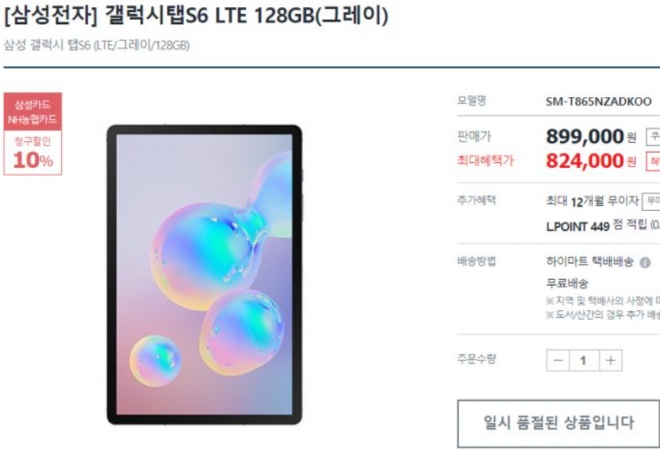Click the plus quantity button
Screen dimensions: 660x451
click(x=610, y=360)
